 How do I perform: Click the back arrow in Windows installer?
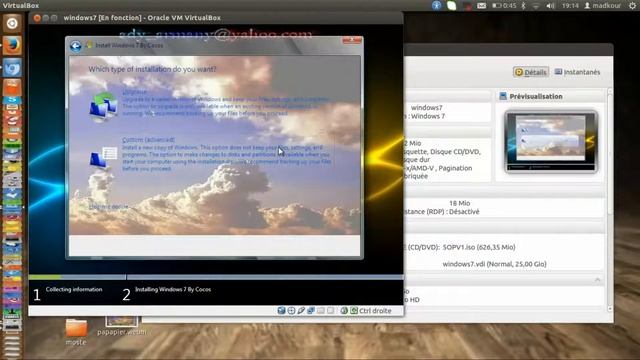pos(76,46)
